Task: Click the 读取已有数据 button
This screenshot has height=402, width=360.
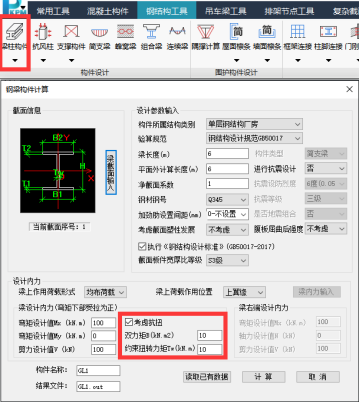Action: click(x=207, y=377)
